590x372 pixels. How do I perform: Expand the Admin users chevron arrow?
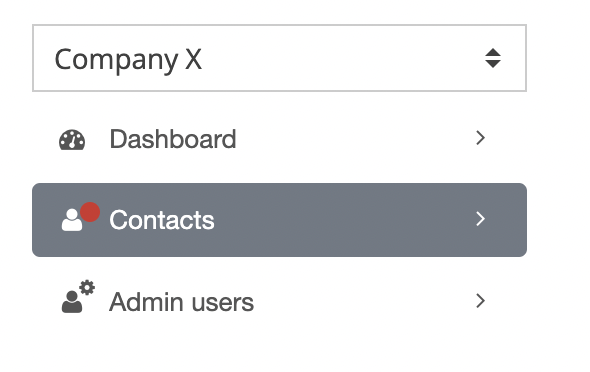pos(480,301)
